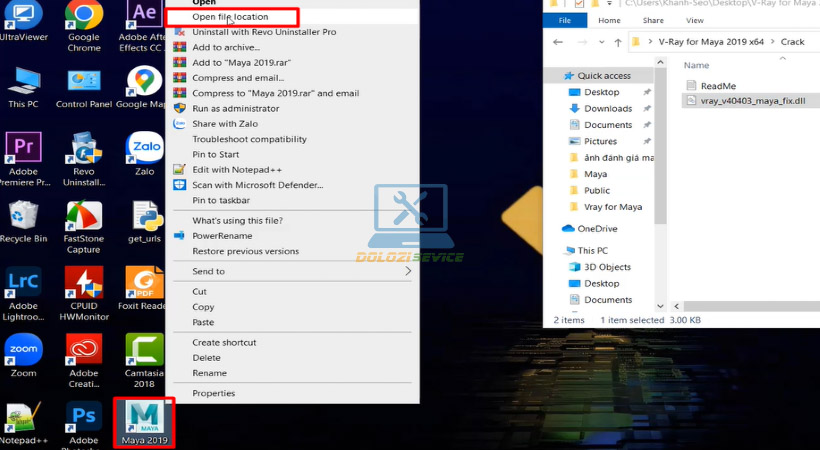Select the FastStone Capture desktop icon

84,220
